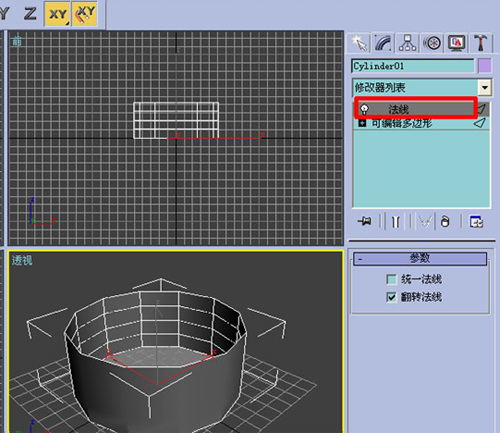This screenshot has width=500, height=433.
Task: Open the Motion command panel tab
Action: point(432,43)
